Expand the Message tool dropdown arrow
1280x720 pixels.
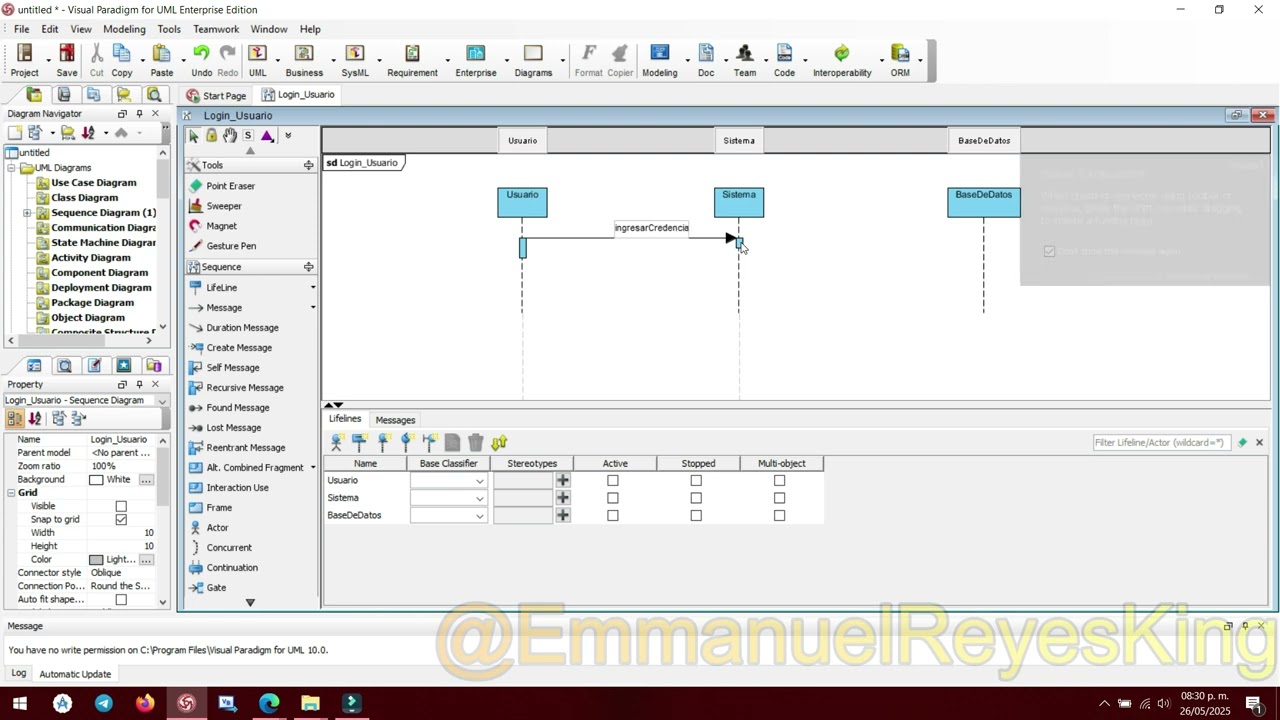point(313,308)
